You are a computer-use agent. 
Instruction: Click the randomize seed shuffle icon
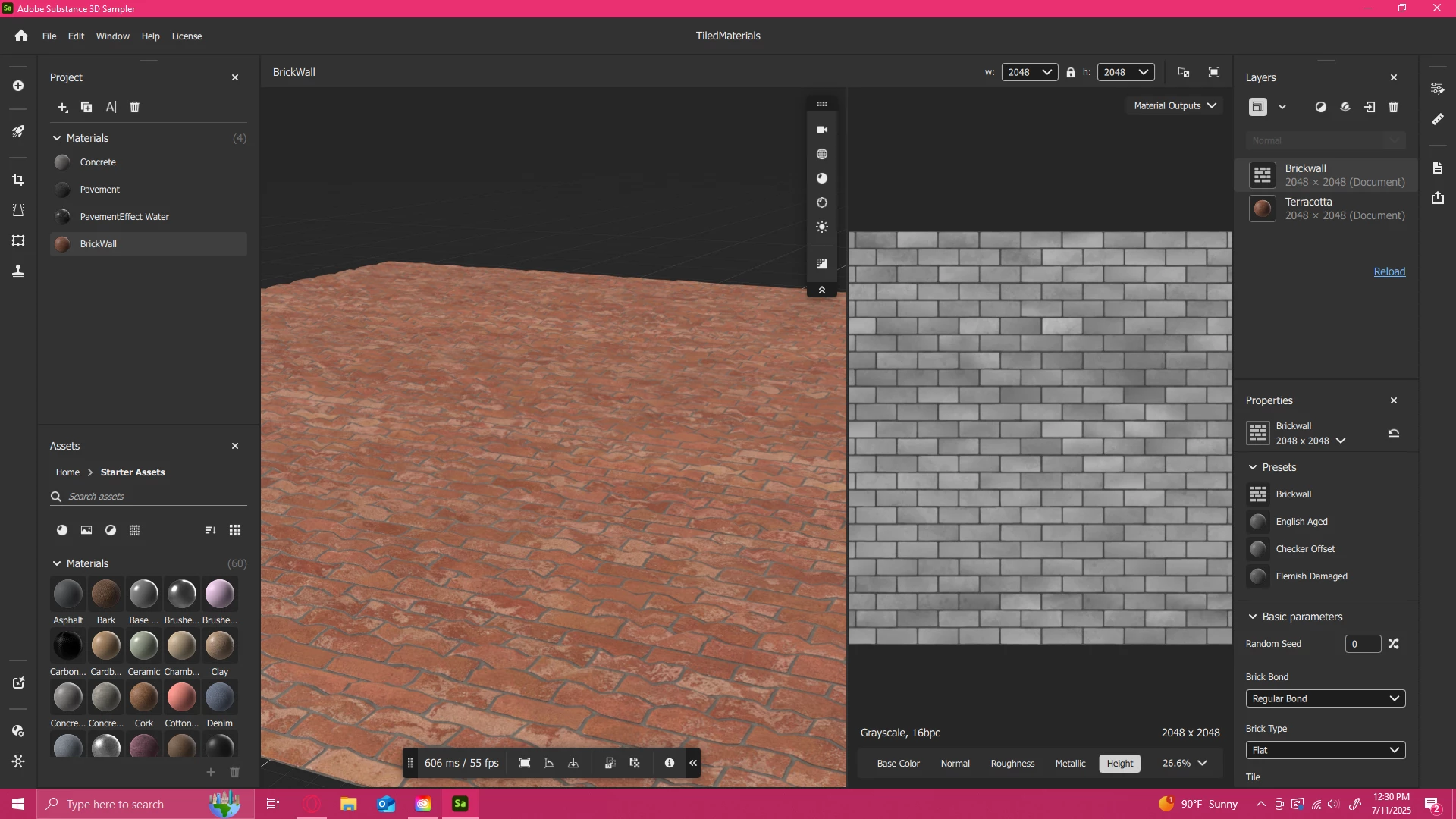coord(1393,644)
